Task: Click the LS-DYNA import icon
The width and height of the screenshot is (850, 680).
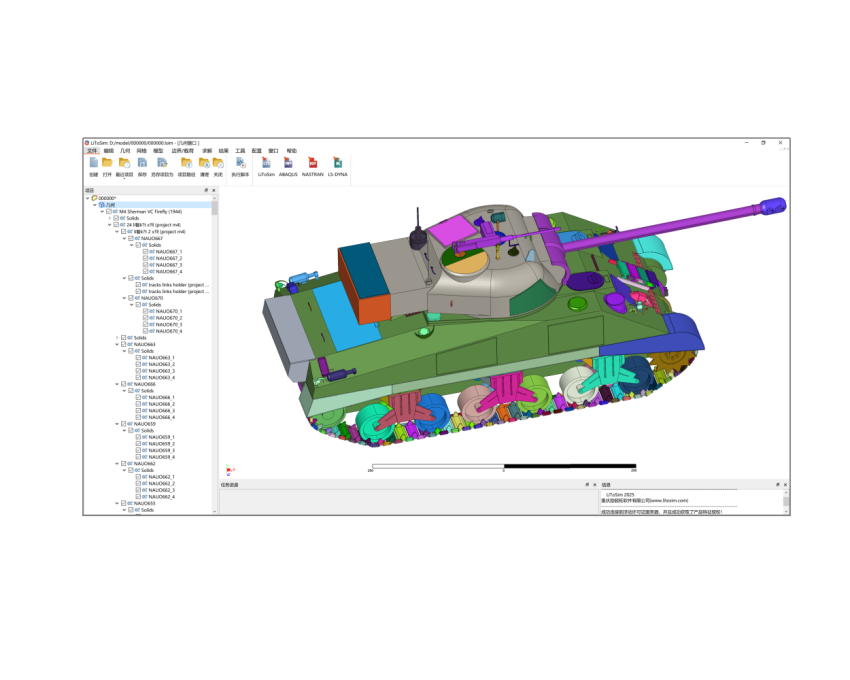Action: 337,163
